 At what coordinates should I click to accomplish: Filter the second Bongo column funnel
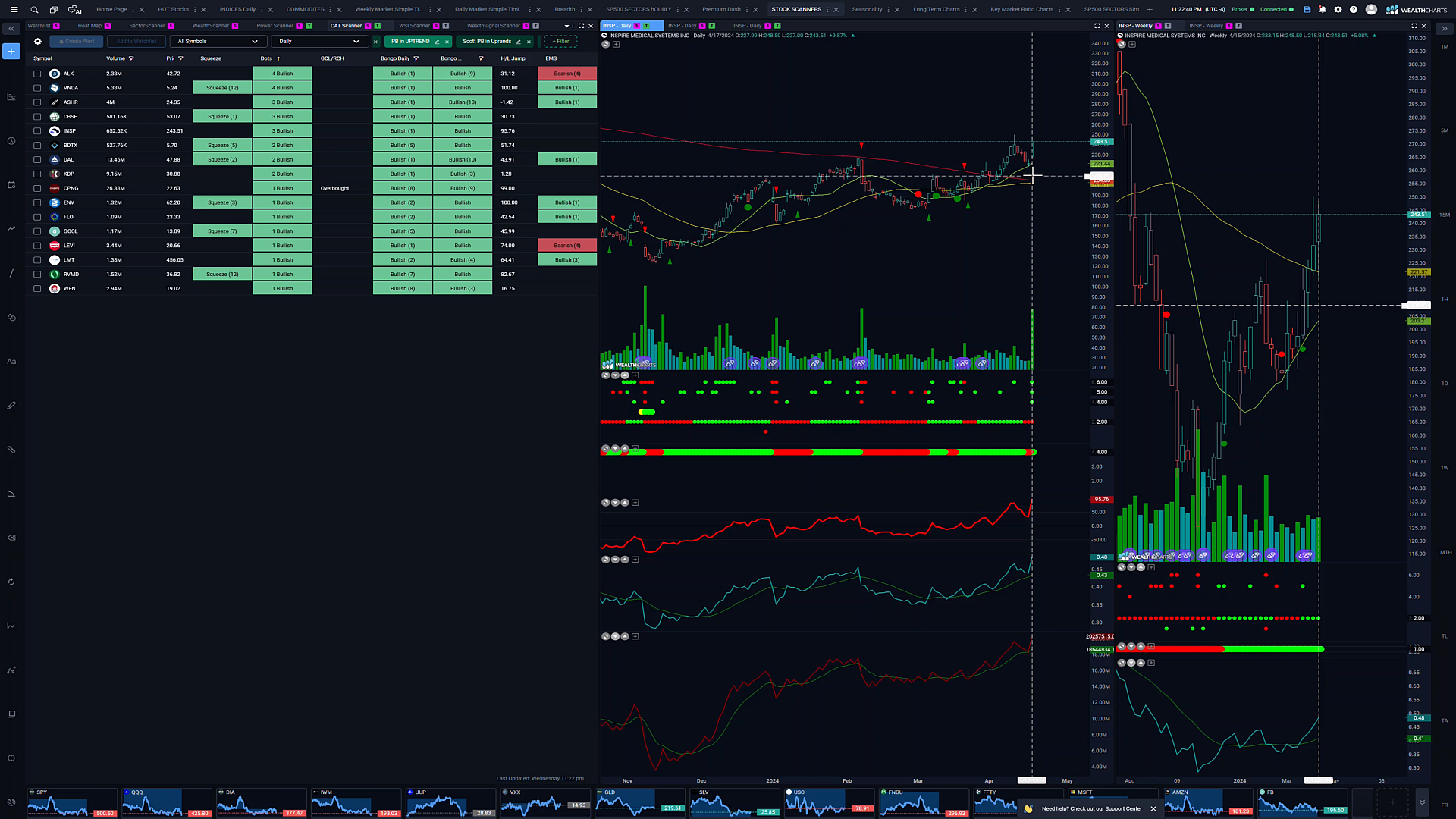pyautogui.click(x=481, y=58)
